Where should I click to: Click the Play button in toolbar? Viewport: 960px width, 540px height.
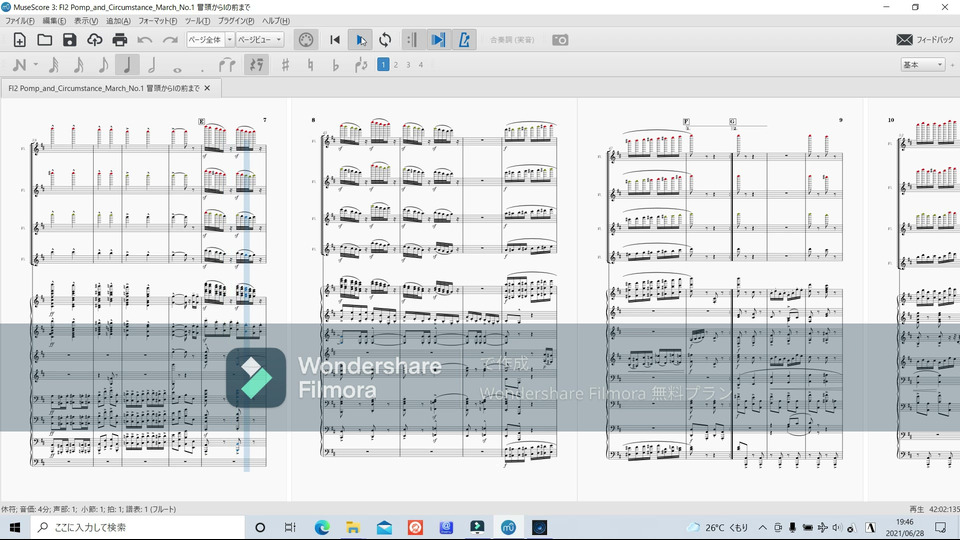pos(361,40)
